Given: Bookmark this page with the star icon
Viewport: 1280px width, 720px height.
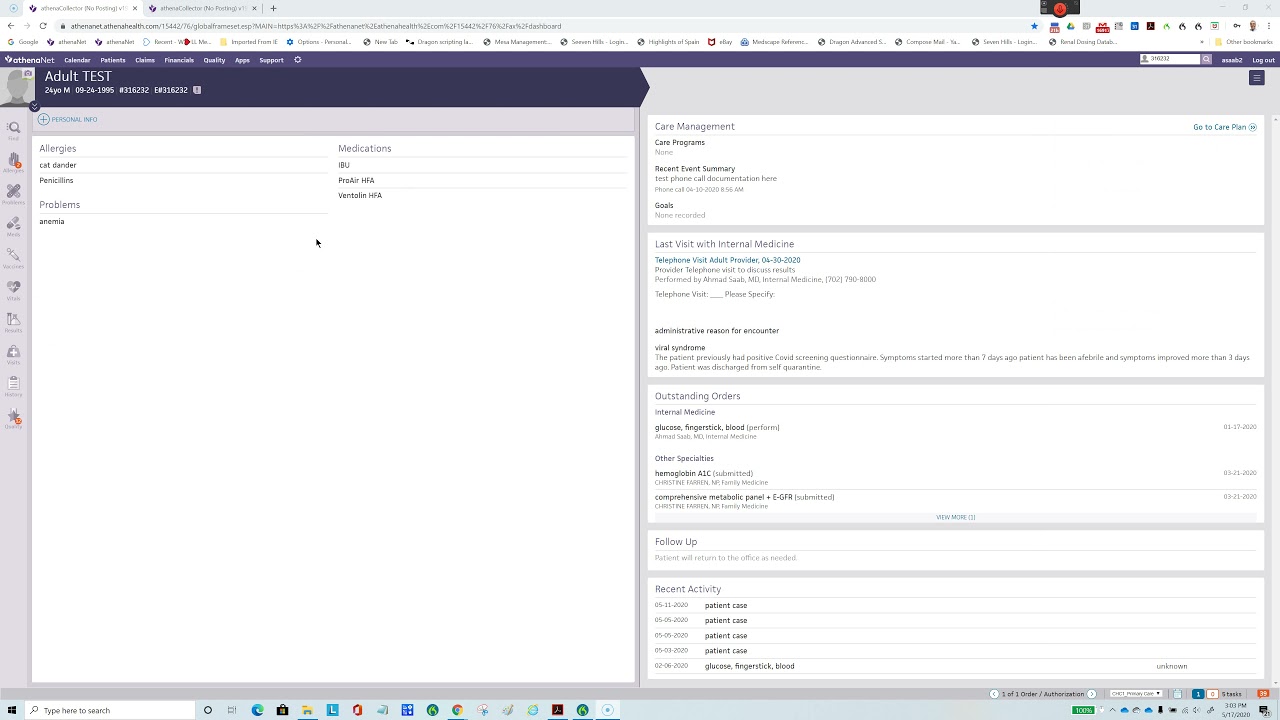Looking at the screenshot, I should click(x=1034, y=26).
